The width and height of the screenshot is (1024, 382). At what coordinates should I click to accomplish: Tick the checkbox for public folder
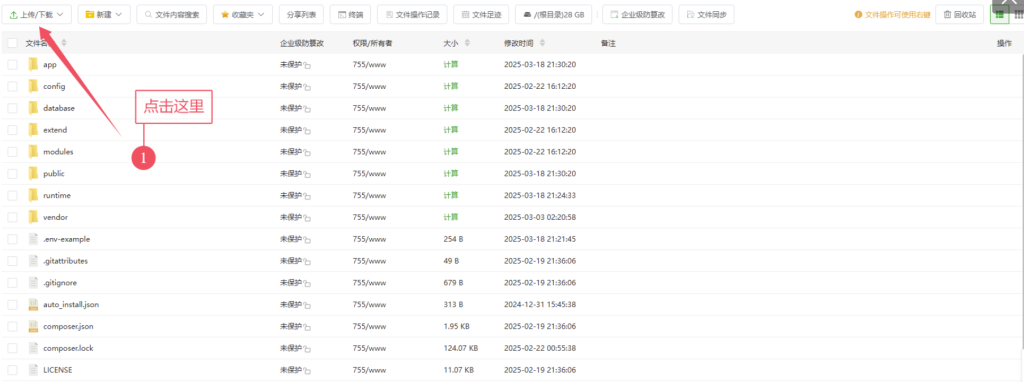click(x=12, y=174)
